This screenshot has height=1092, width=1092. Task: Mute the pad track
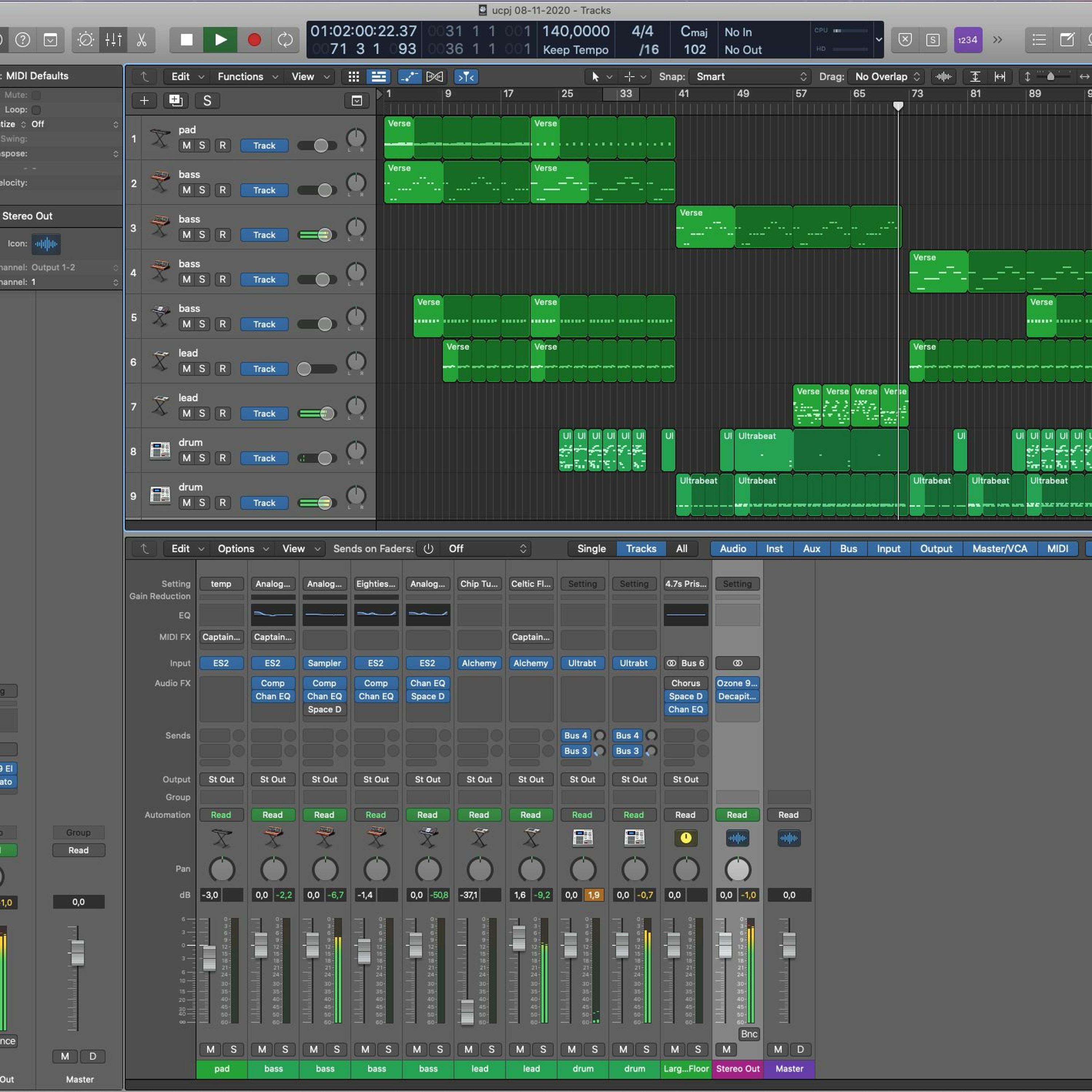pos(186,145)
